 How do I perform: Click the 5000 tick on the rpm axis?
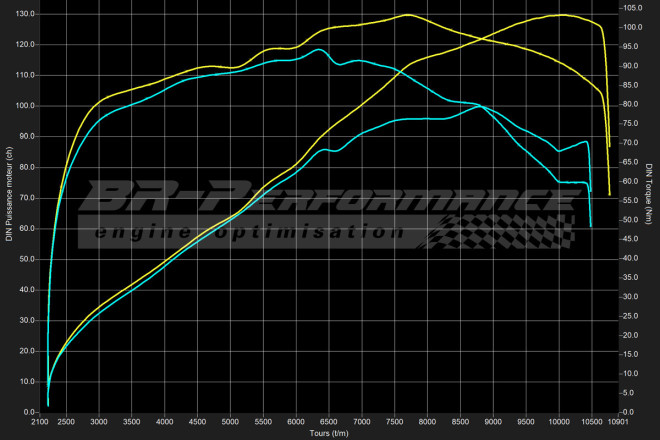click(x=230, y=423)
